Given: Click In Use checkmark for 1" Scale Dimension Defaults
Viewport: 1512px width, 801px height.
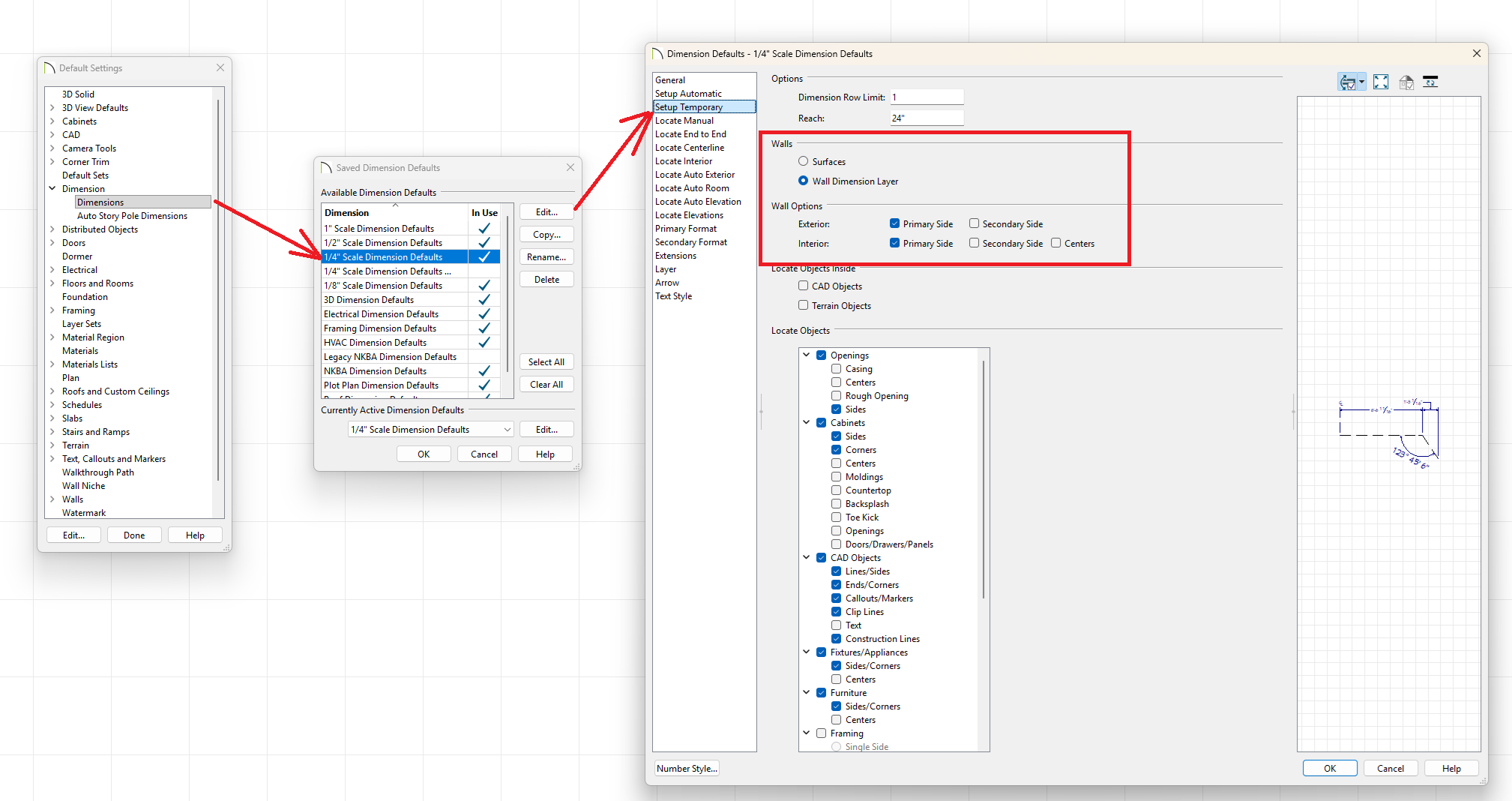Looking at the screenshot, I should pos(484,229).
